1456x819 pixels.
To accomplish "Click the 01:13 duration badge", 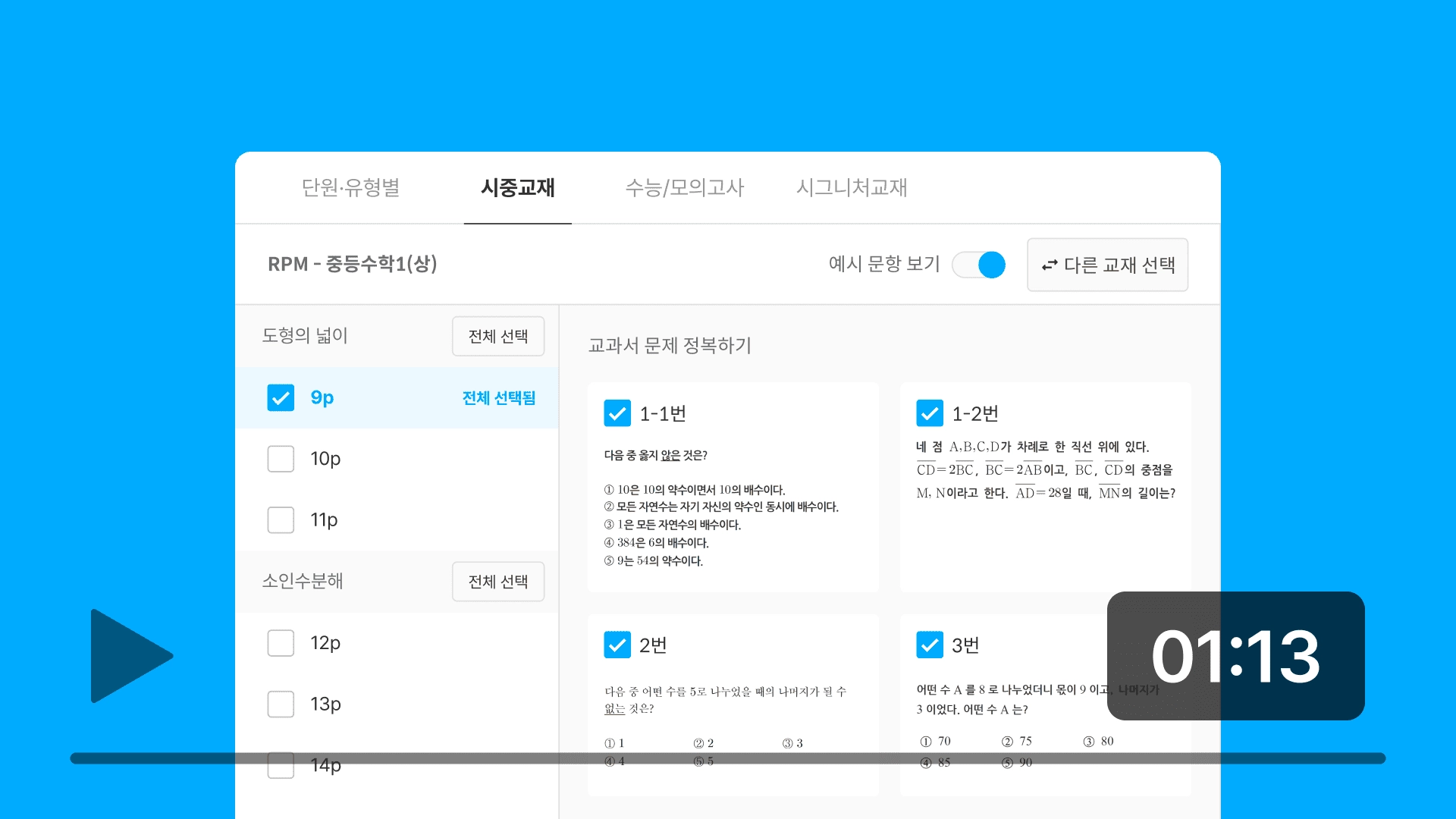I will (x=1235, y=656).
